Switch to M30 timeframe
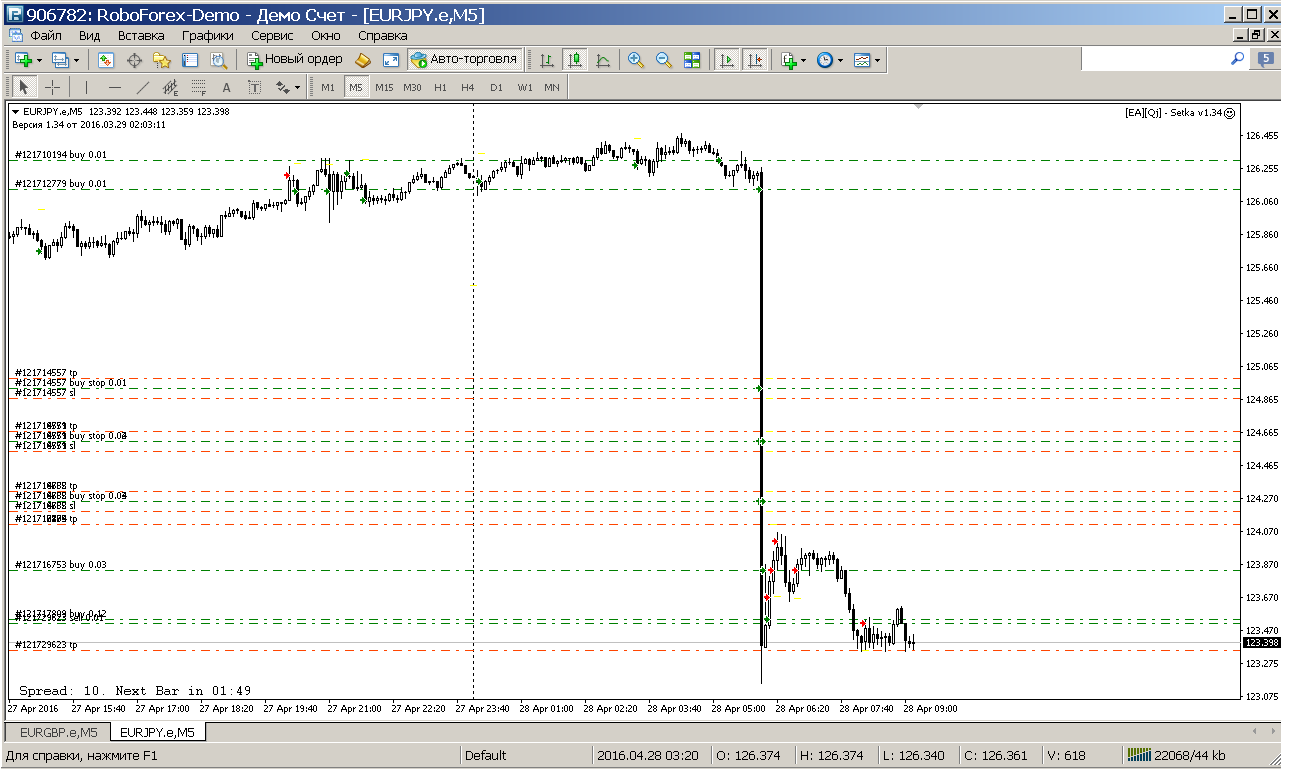 coord(412,88)
